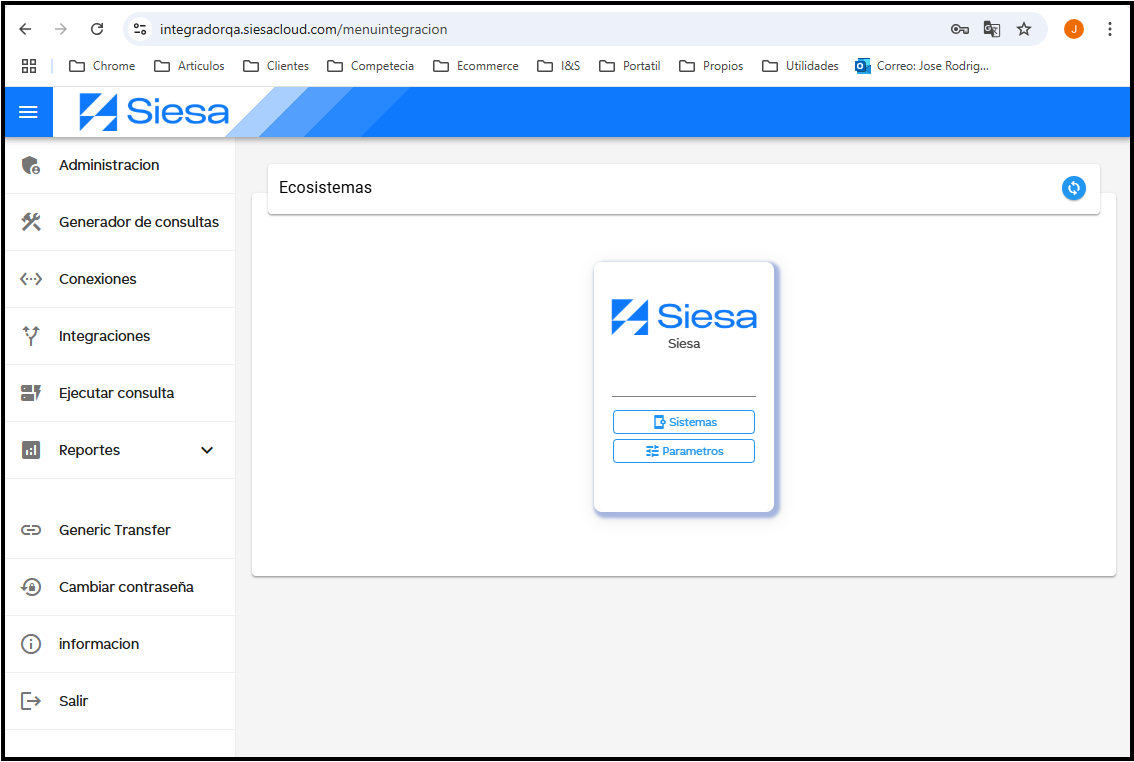Click the Integraciones merge icon
This screenshot has height=762, width=1134.
pos(31,336)
